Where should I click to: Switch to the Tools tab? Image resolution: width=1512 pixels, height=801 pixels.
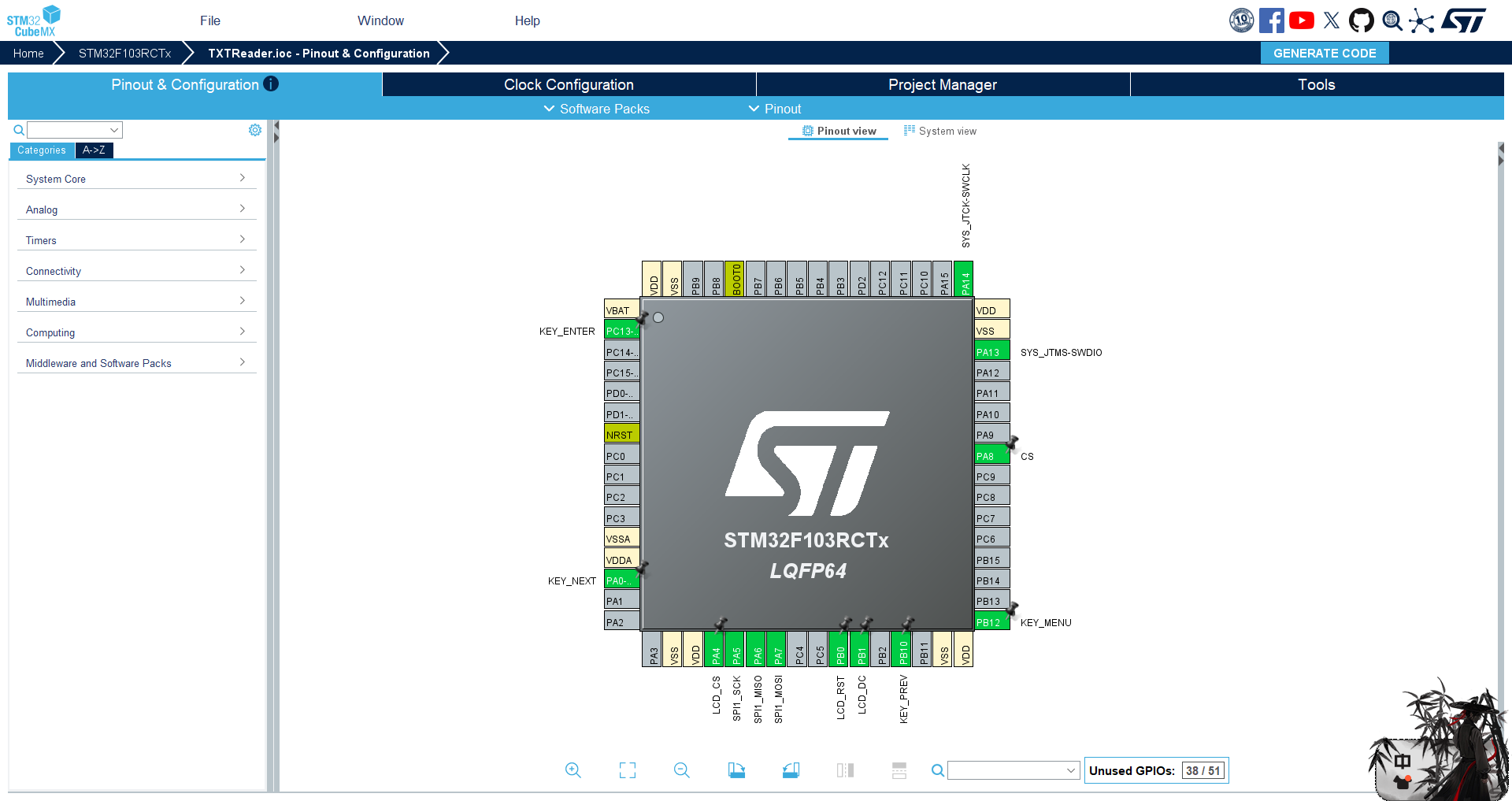coord(1317,84)
